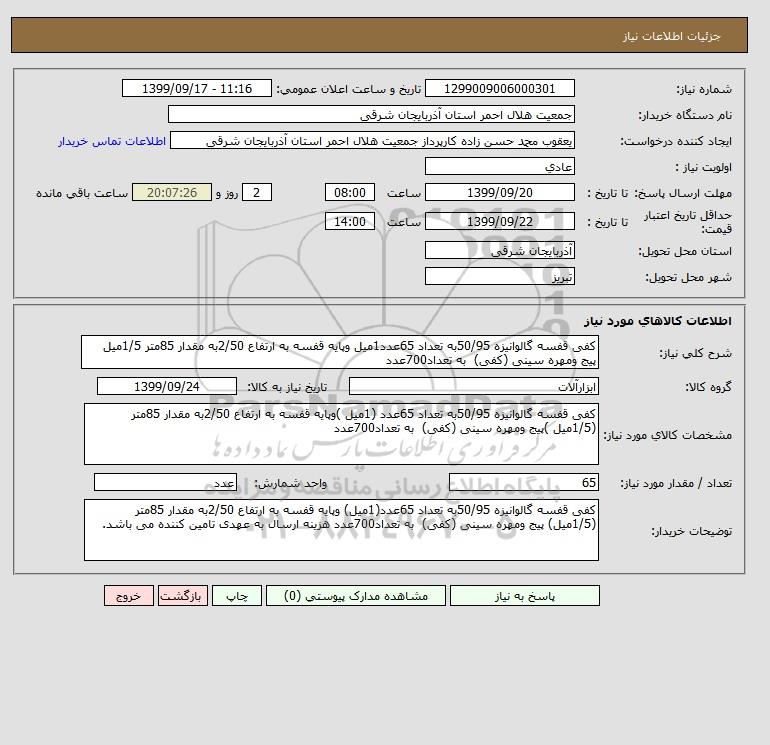Viewport: 770px width, 745px height.
Task: Select response deadline time 08:00
Action: (350, 193)
